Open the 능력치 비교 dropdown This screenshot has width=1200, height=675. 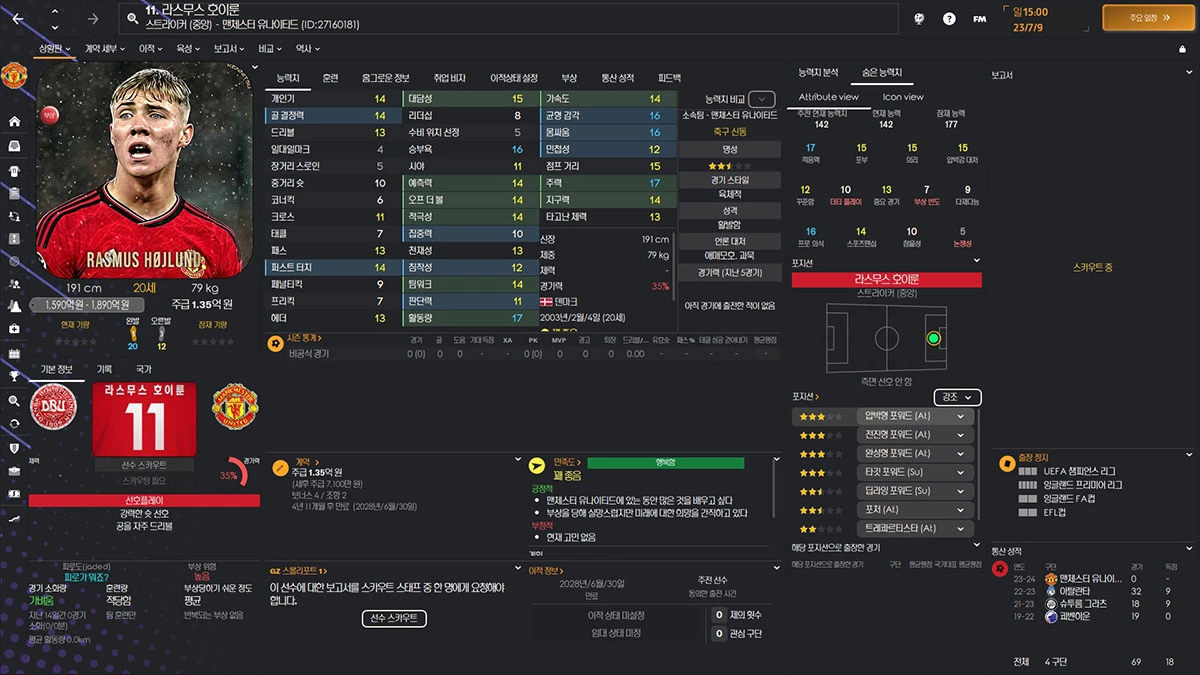pos(762,99)
